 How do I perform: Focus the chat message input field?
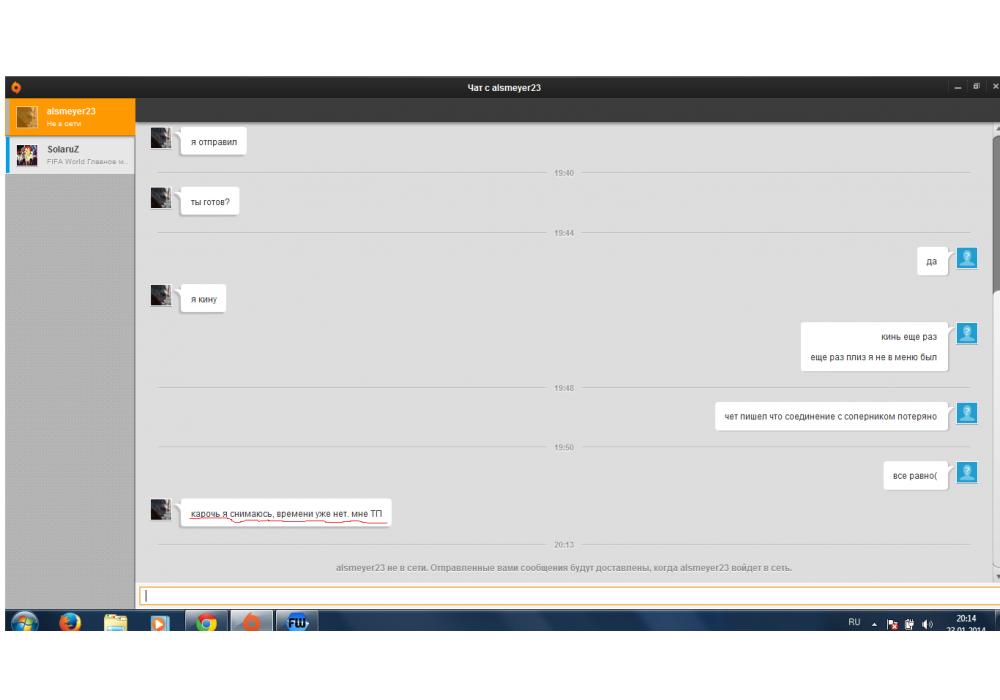[x=569, y=595]
